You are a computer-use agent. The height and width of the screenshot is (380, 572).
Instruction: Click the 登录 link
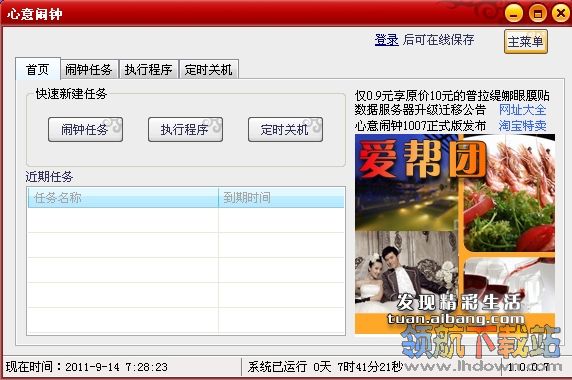point(386,40)
